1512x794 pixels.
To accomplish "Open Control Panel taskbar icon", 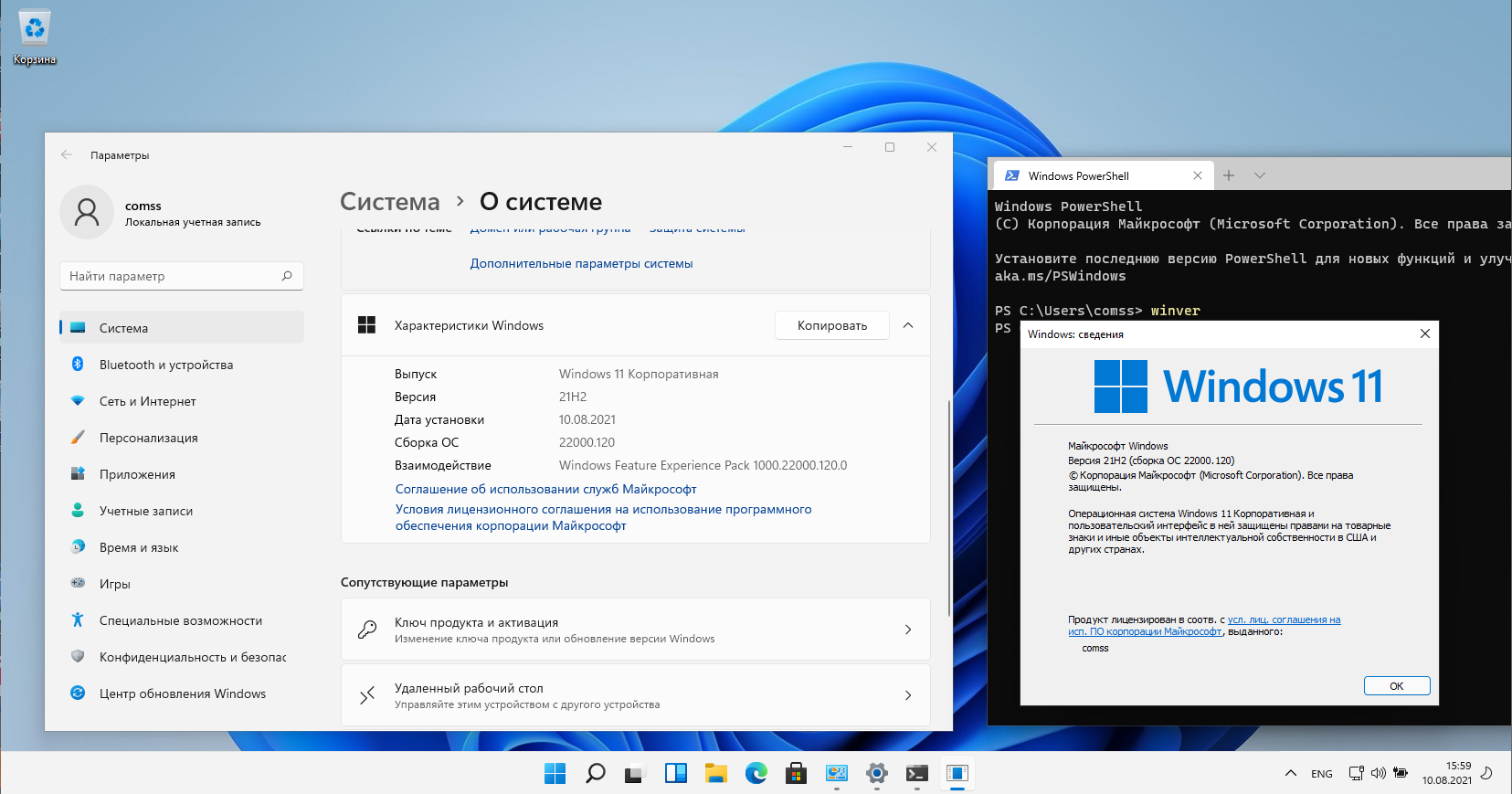I will pyautogui.click(x=837, y=774).
